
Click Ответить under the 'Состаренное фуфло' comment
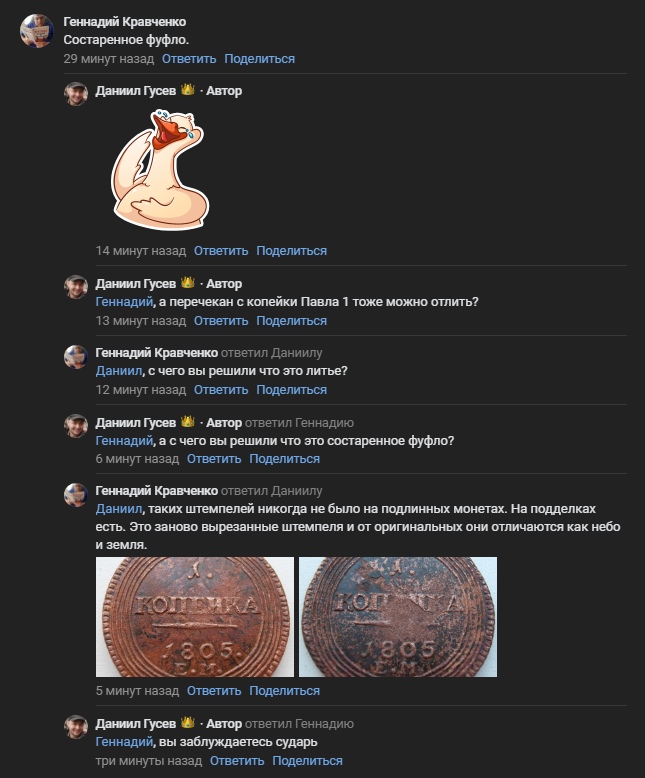point(189,59)
